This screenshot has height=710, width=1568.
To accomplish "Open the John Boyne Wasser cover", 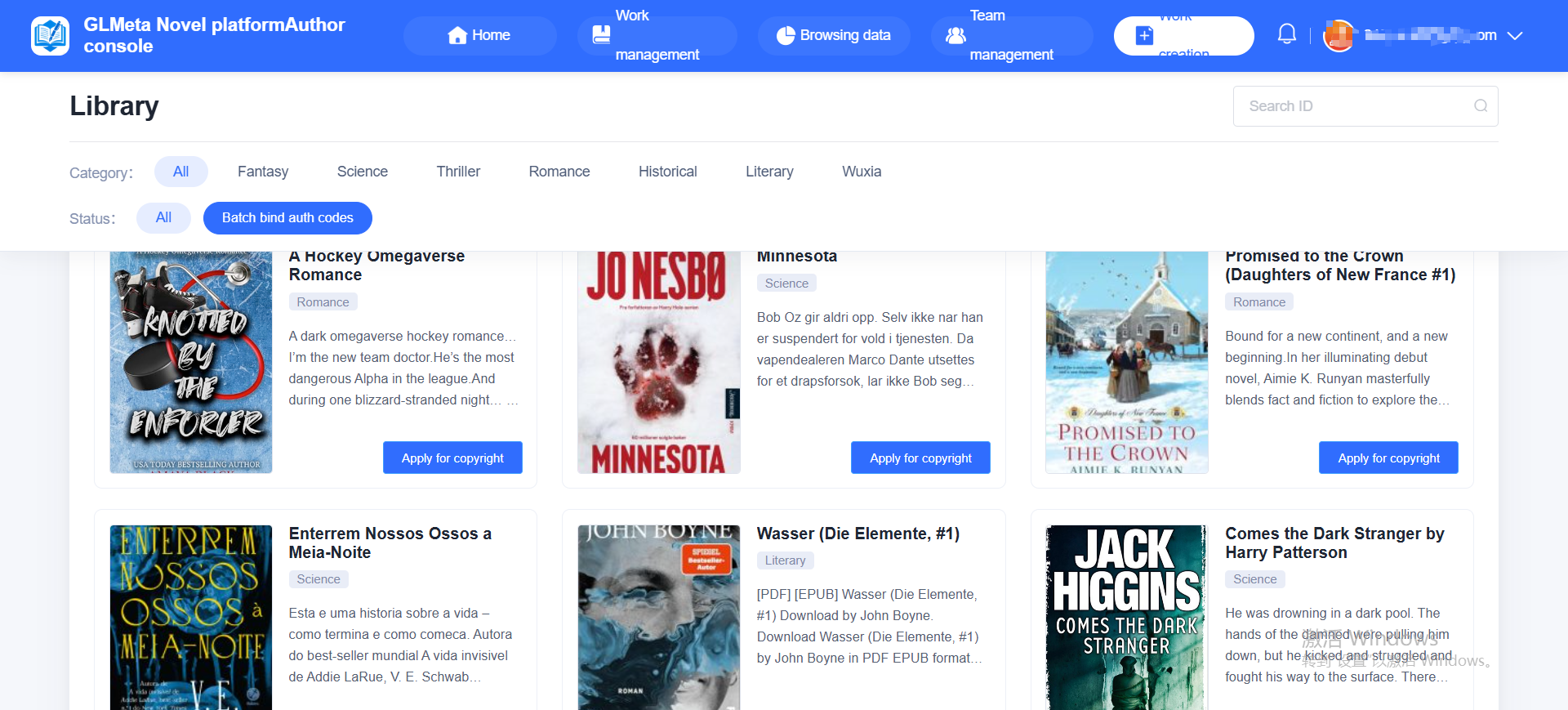I will (x=659, y=618).
